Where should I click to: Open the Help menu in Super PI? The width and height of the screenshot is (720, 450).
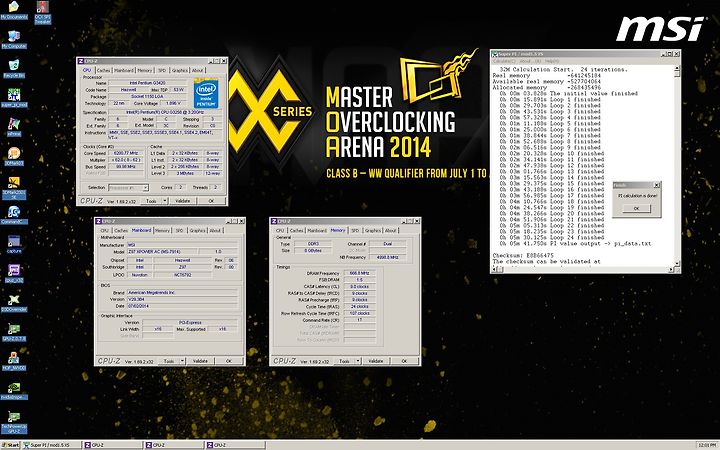(x=551, y=61)
